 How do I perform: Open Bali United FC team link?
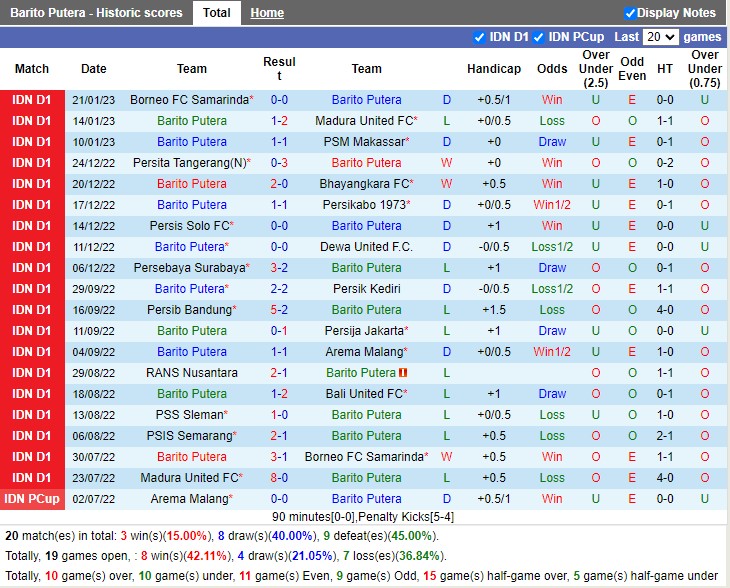(364, 394)
